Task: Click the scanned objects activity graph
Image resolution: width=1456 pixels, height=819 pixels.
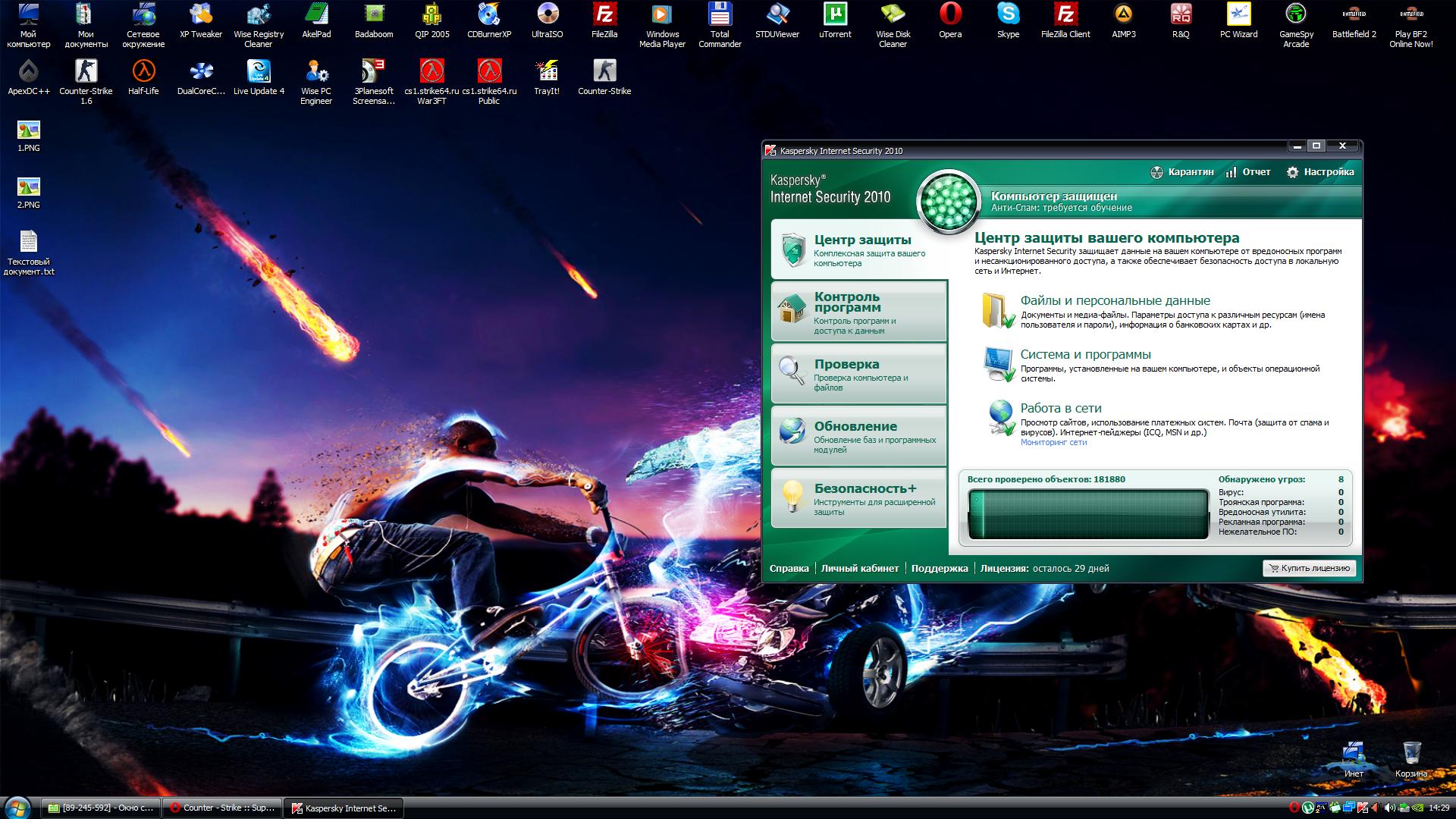Action: 1088,514
